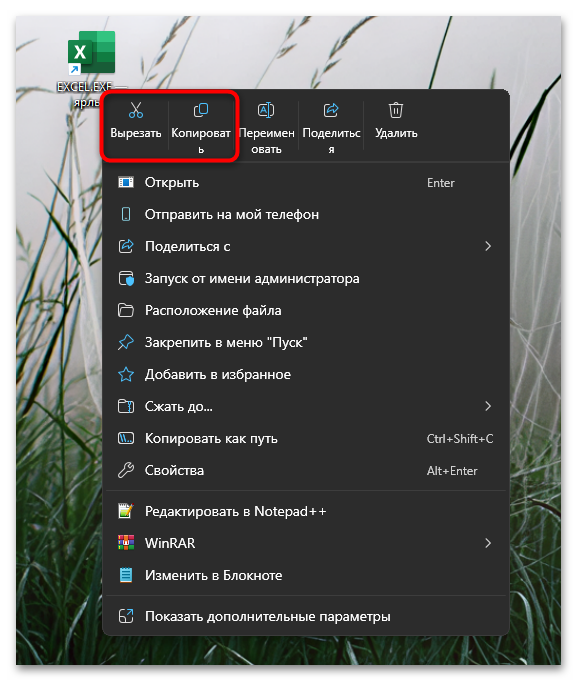Click the Копировать text label
The image size is (577, 681).
click(201, 141)
